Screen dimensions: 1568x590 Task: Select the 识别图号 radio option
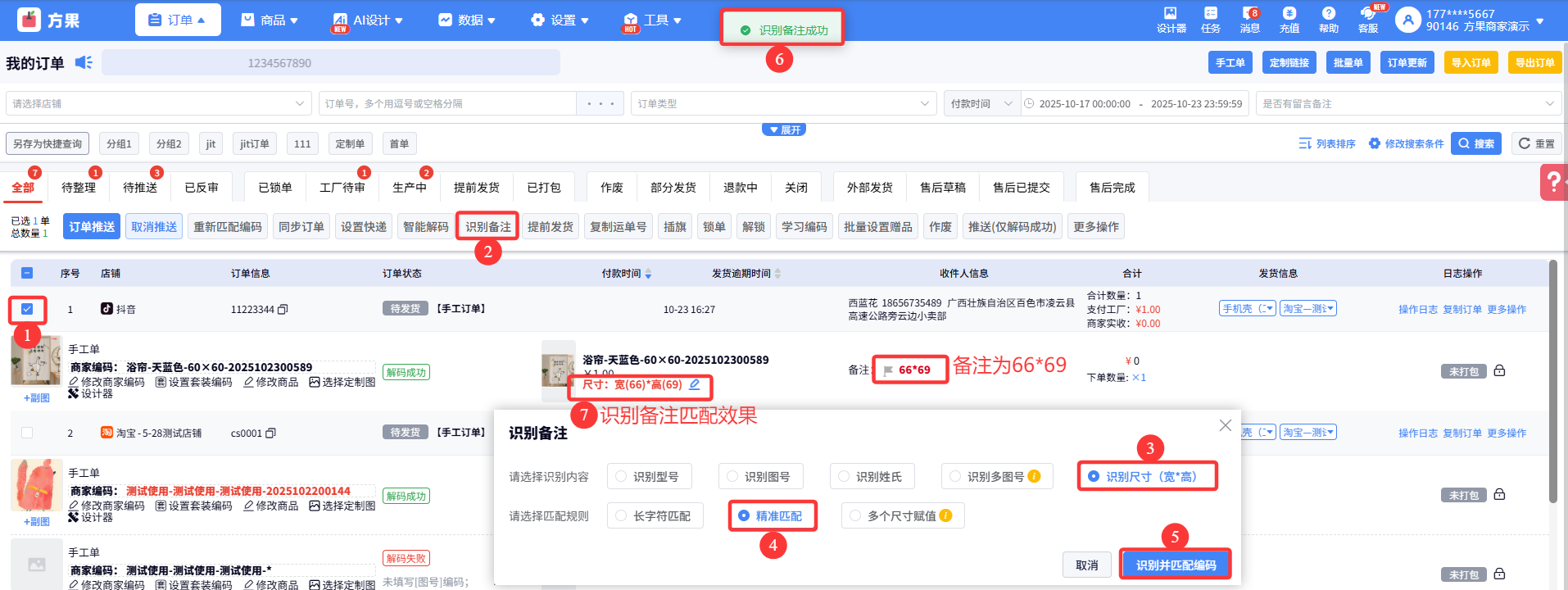732,476
